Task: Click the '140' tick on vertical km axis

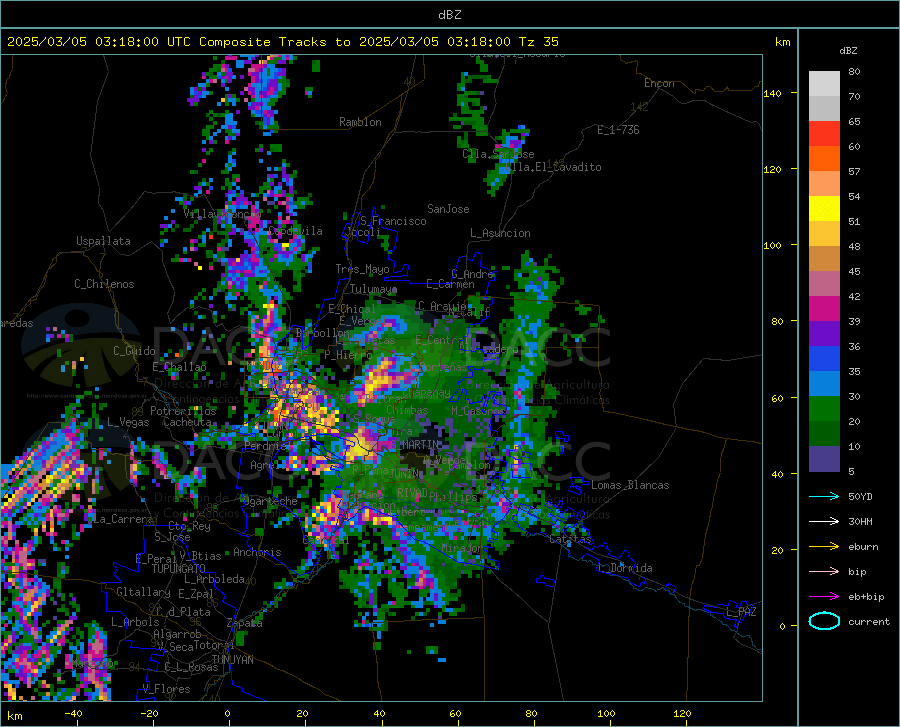Action: [x=772, y=93]
